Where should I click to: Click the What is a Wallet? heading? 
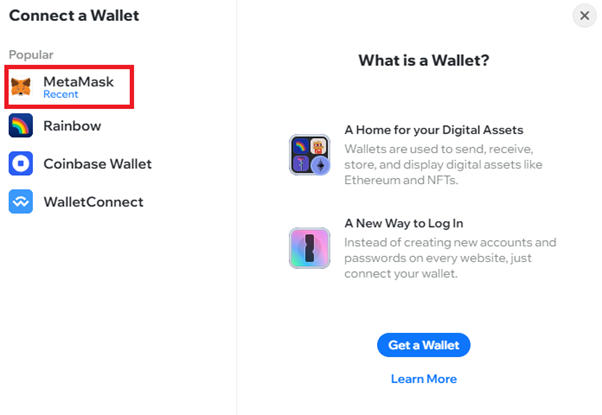tap(424, 61)
